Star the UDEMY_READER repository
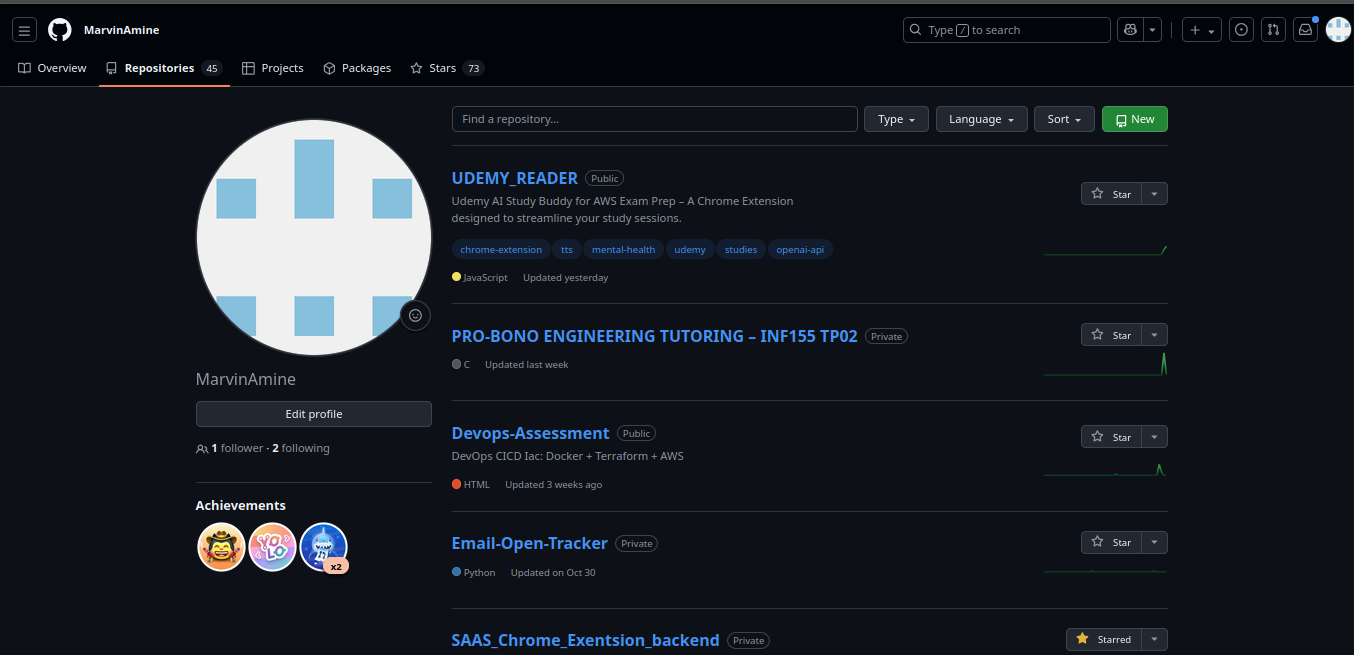Viewport: 1354px width, 655px height. pyautogui.click(x=1113, y=193)
